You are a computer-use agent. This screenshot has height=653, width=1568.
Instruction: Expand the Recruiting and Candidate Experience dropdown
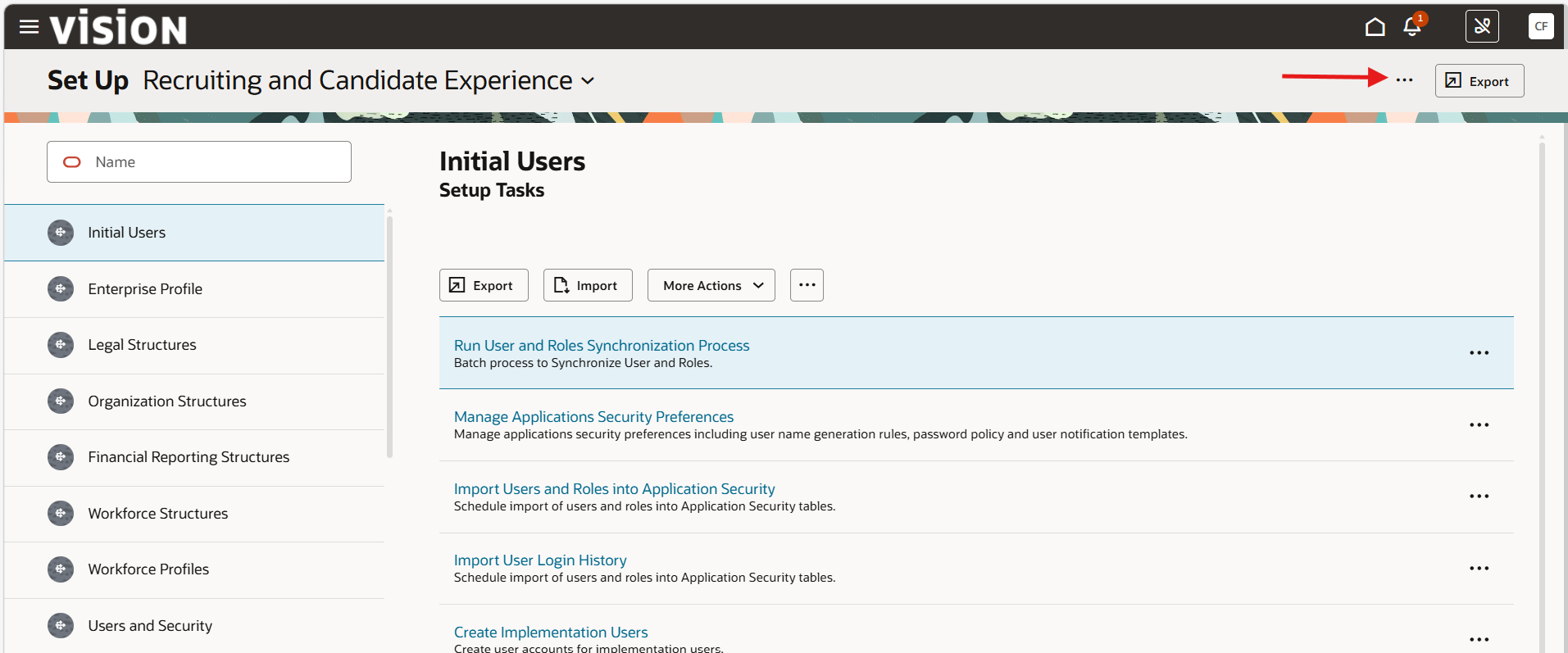pos(588,81)
